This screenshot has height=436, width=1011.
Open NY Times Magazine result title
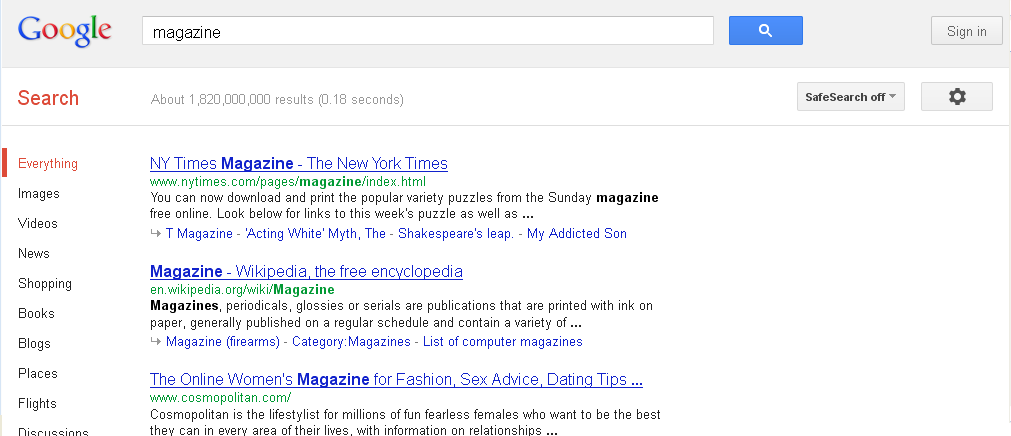click(299, 163)
